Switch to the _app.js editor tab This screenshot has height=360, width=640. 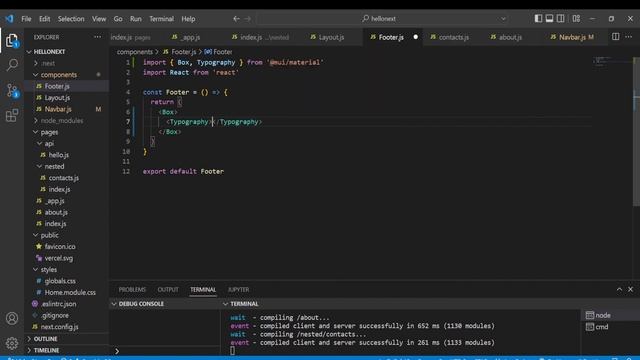point(190,37)
